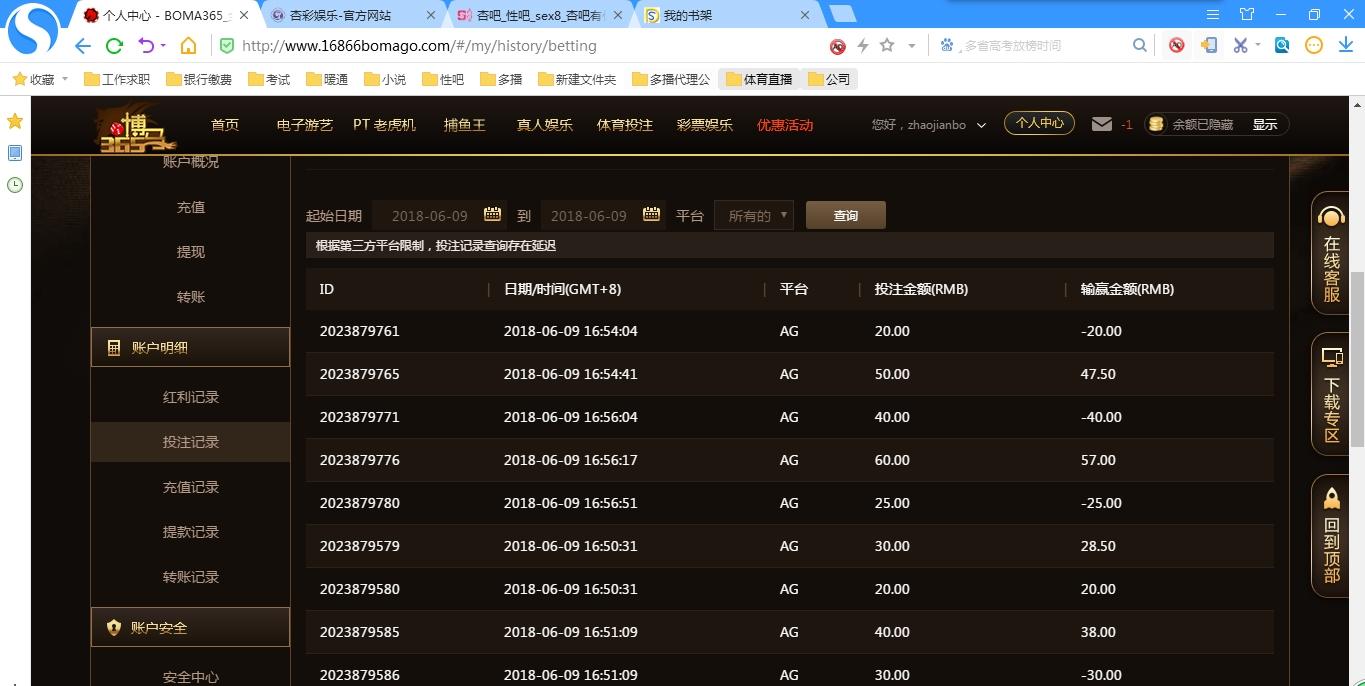Click the purple undo-close-tab arrow
The image size is (1365, 686).
pos(146,46)
